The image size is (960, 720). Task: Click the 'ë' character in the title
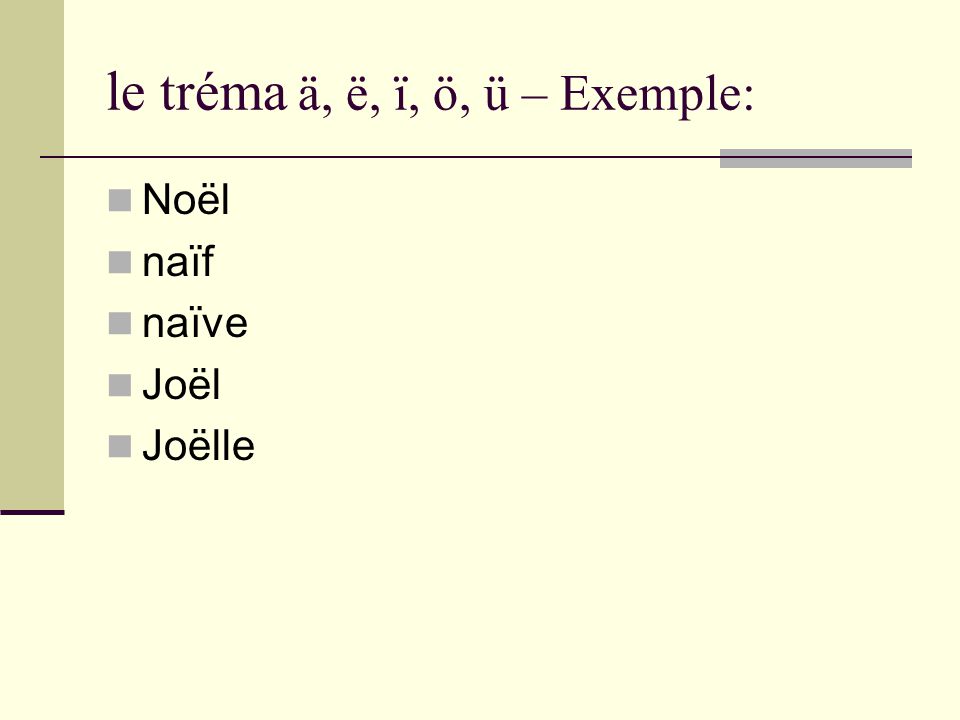[x=357, y=97]
